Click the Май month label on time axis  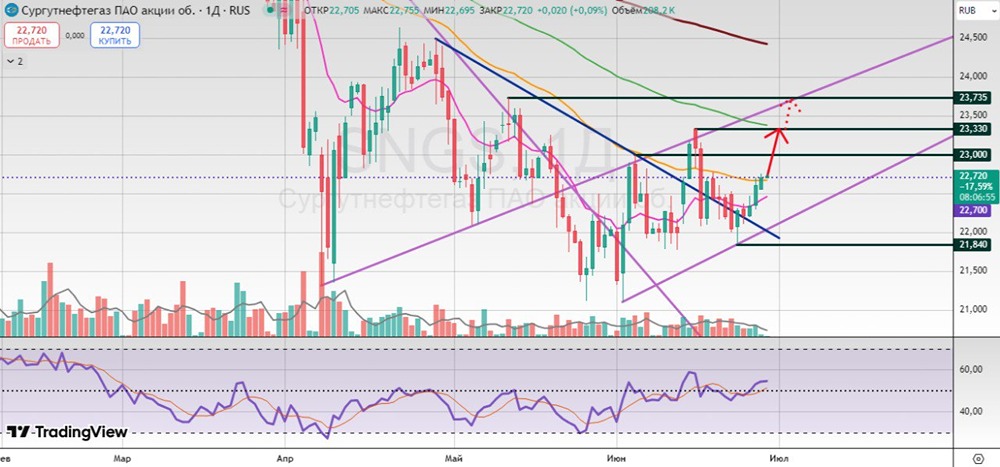[x=454, y=458]
